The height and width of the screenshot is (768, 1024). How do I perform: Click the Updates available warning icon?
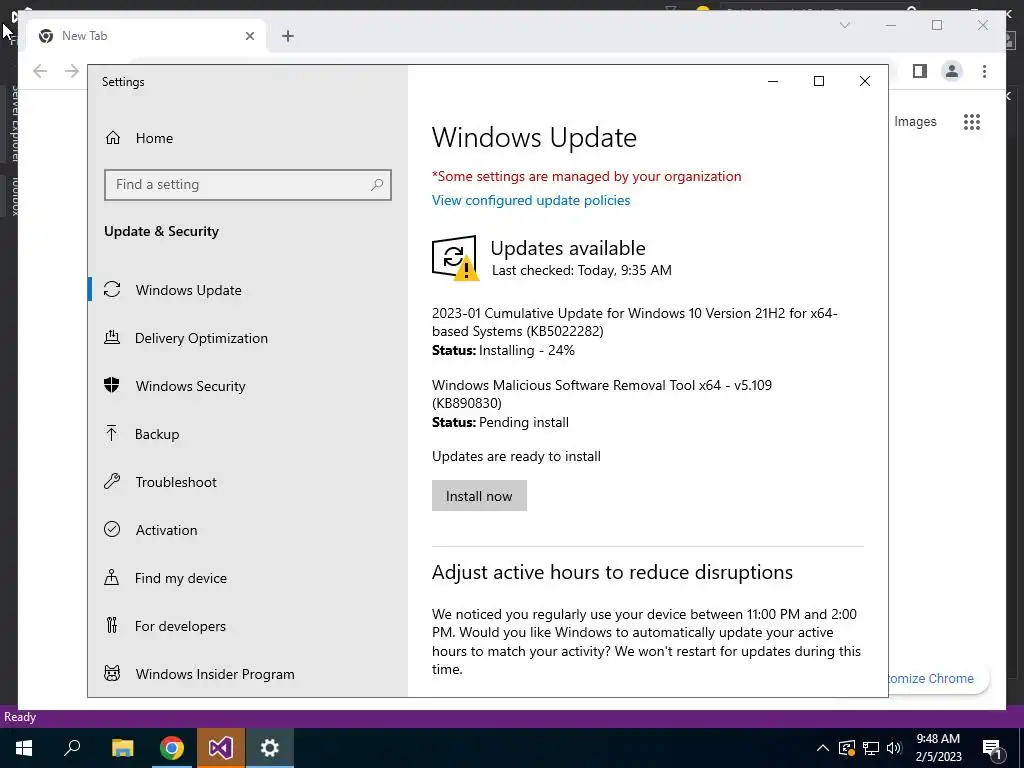[455, 258]
